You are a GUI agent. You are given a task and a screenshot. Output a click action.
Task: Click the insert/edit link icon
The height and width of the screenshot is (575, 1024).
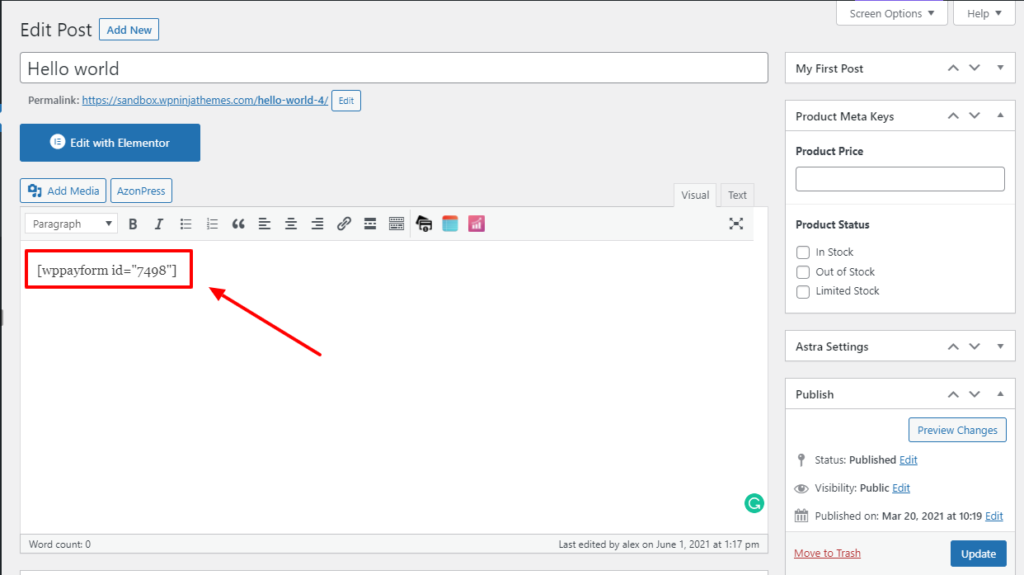pyautogui.click(x=344, y=224)
